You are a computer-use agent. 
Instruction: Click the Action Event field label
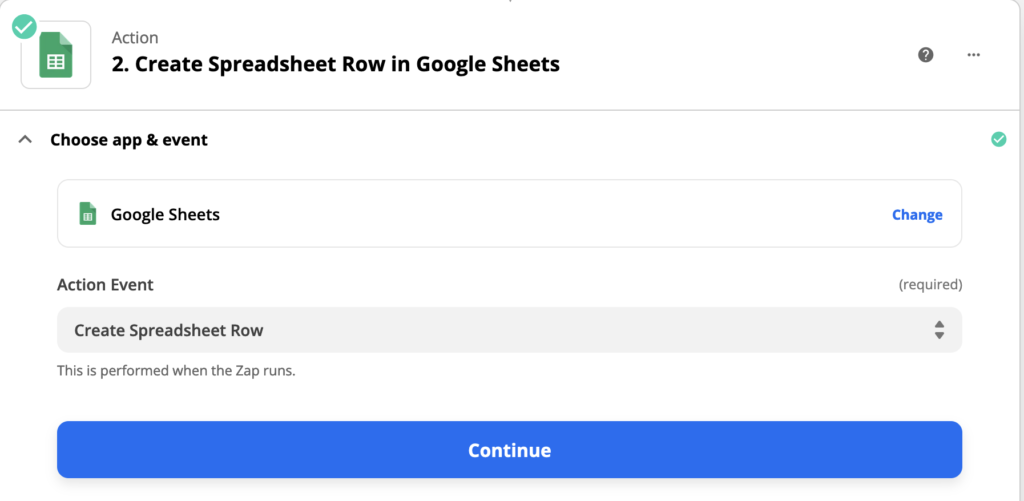click(106, 285)
